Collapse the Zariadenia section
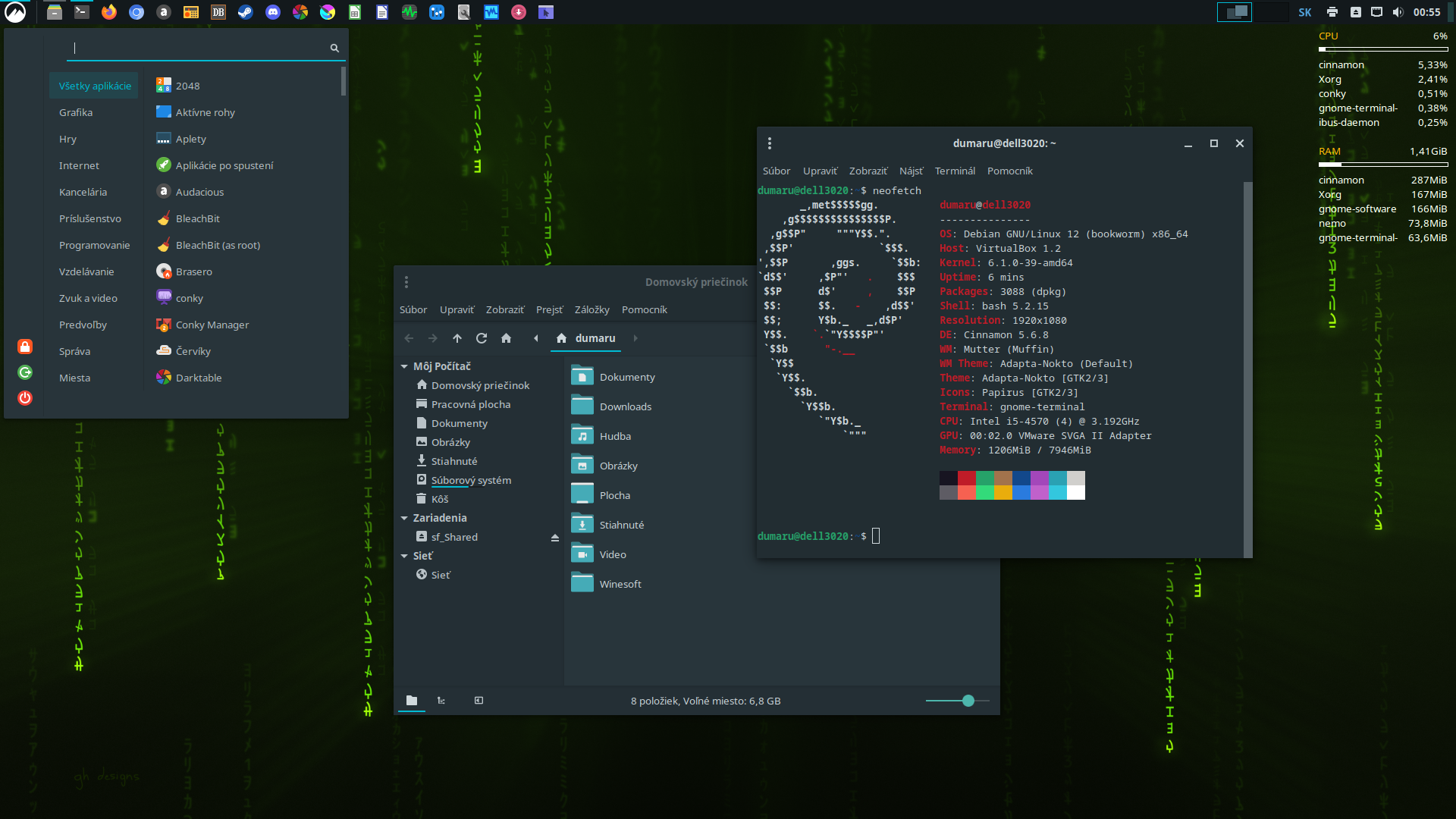 404,518
